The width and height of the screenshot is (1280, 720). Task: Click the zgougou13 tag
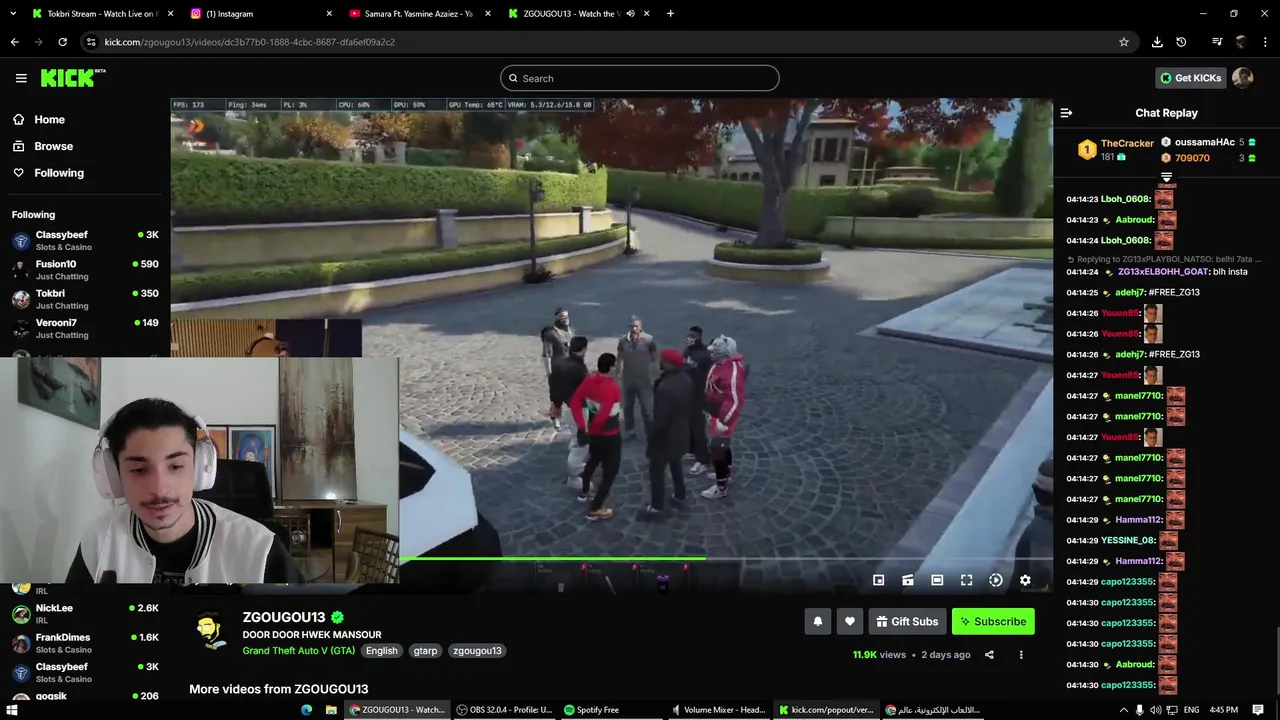477,650
